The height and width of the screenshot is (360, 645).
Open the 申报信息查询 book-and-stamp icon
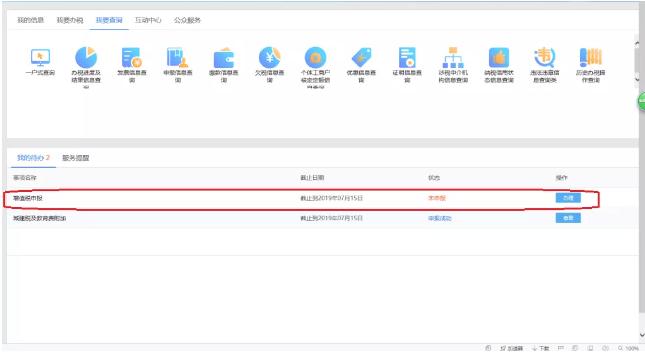178,57
